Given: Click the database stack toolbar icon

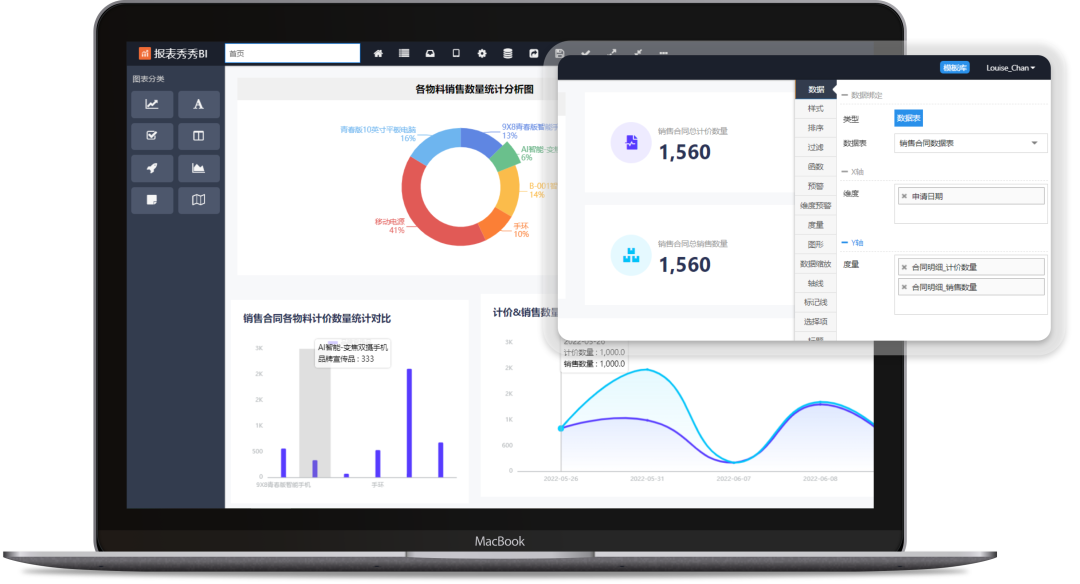Looking at the screenshot, I should [x=508, y=54].
